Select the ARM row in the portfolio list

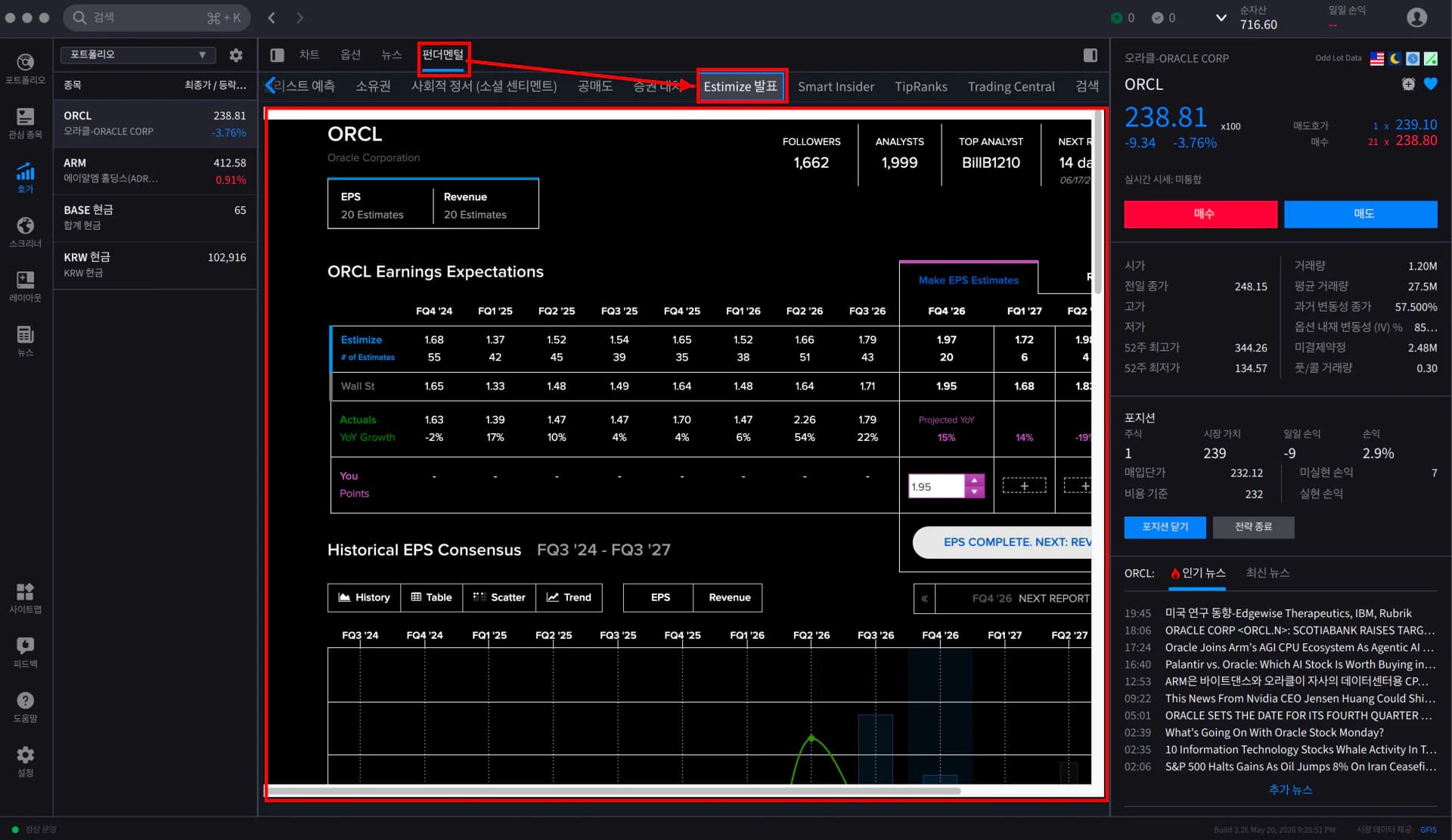point(155,171)
